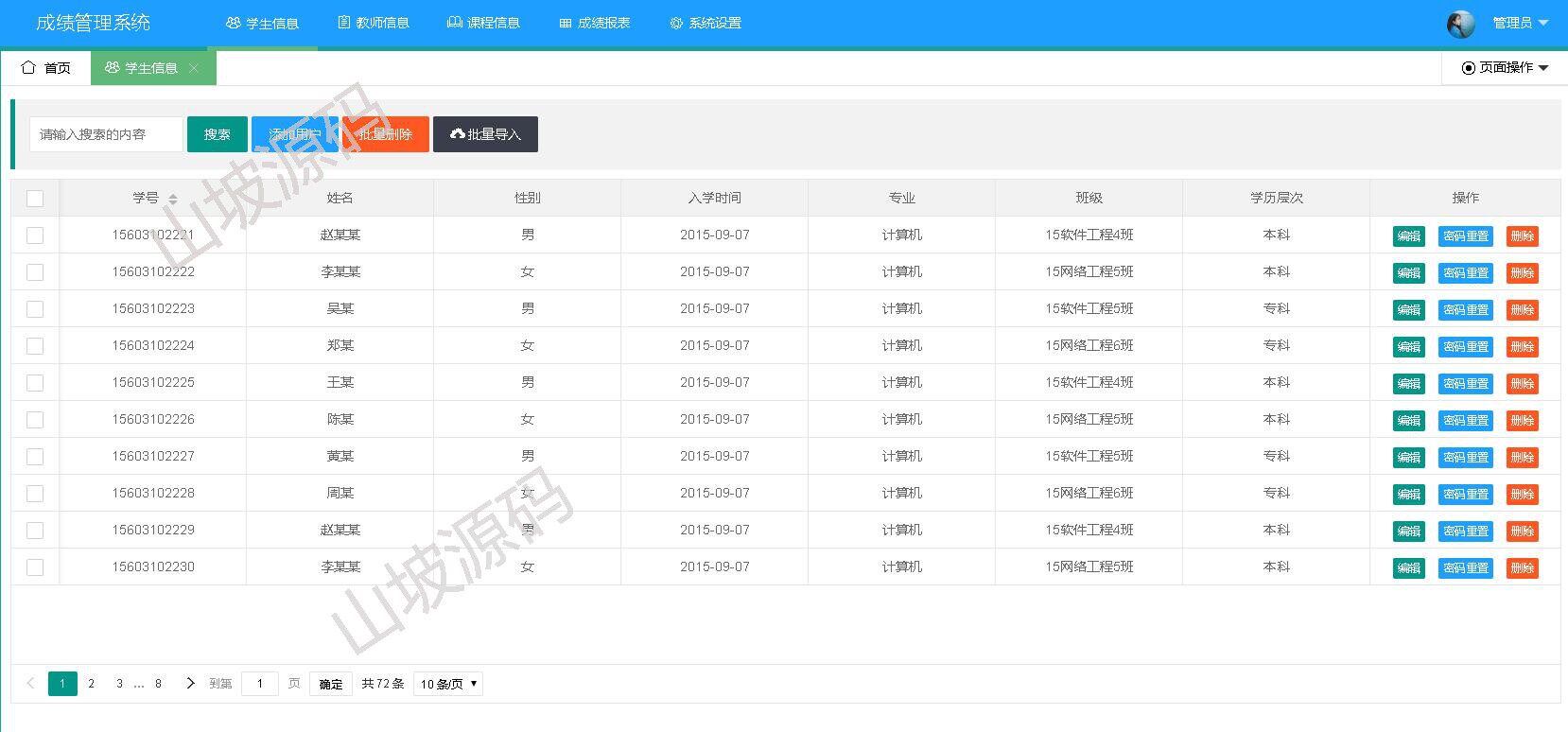Click the 入学时间 column header
This screenshot has width=1568, height=732.
click(x=715, y=198)
